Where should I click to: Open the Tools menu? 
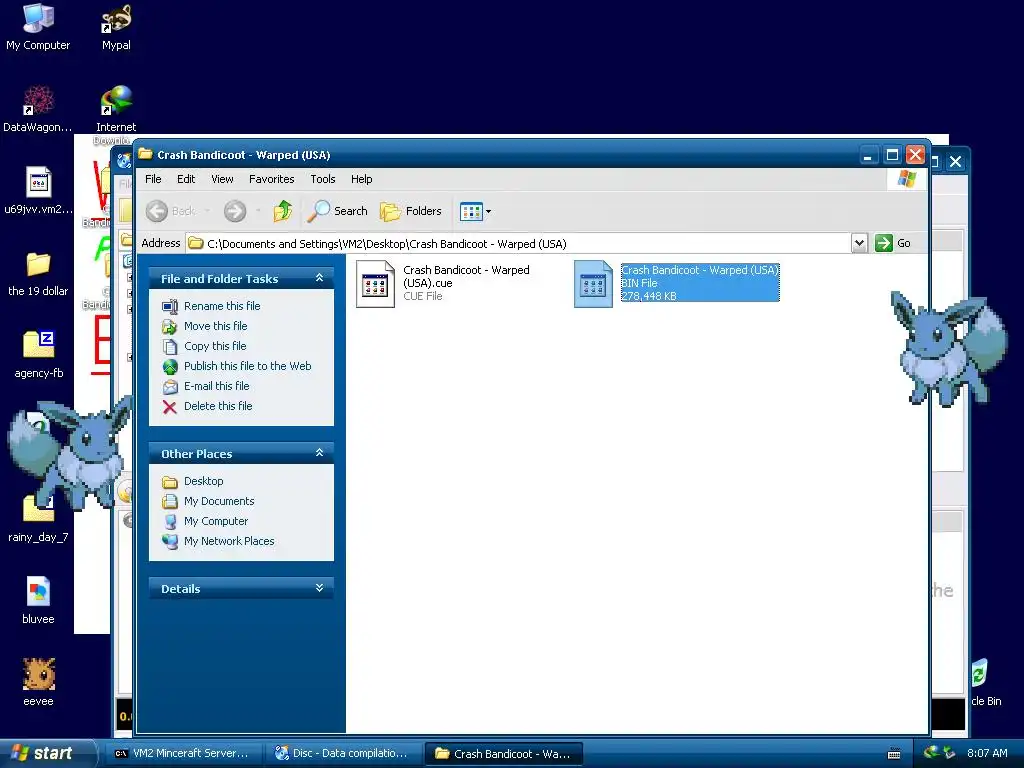323,179
